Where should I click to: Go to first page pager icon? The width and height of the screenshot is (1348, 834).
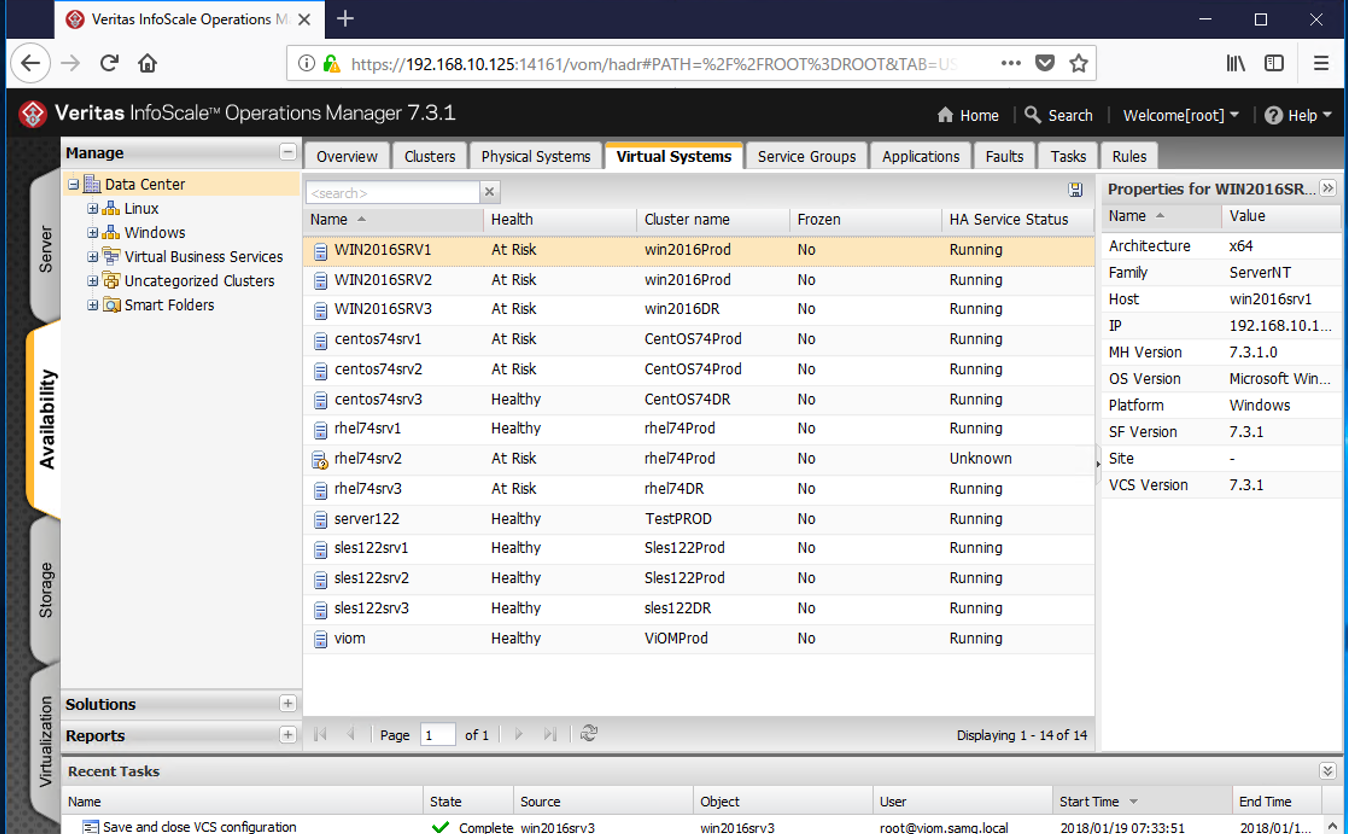[320, 734]
